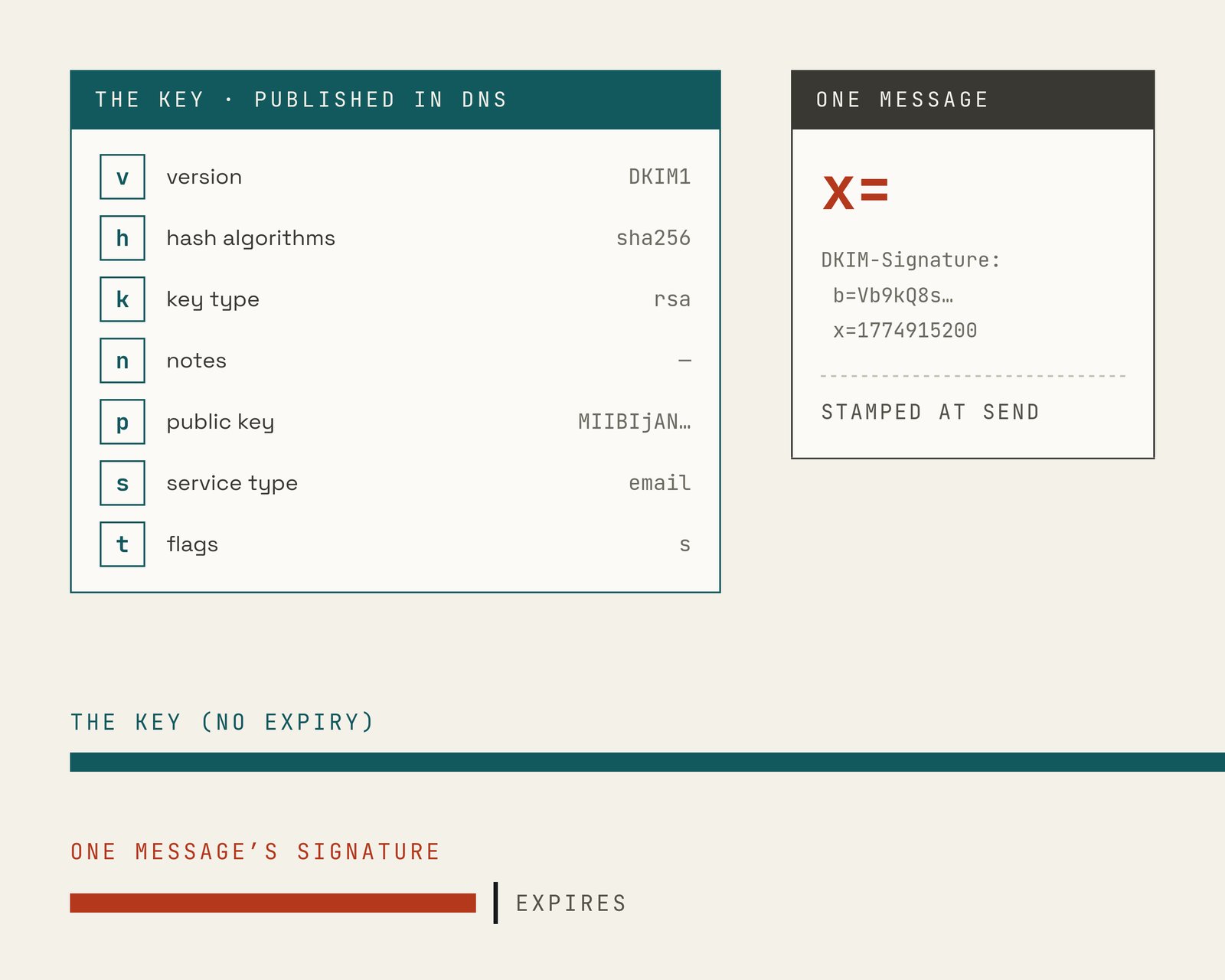
Task: Click the red signature timeline bar
Action: coord(273,903)
